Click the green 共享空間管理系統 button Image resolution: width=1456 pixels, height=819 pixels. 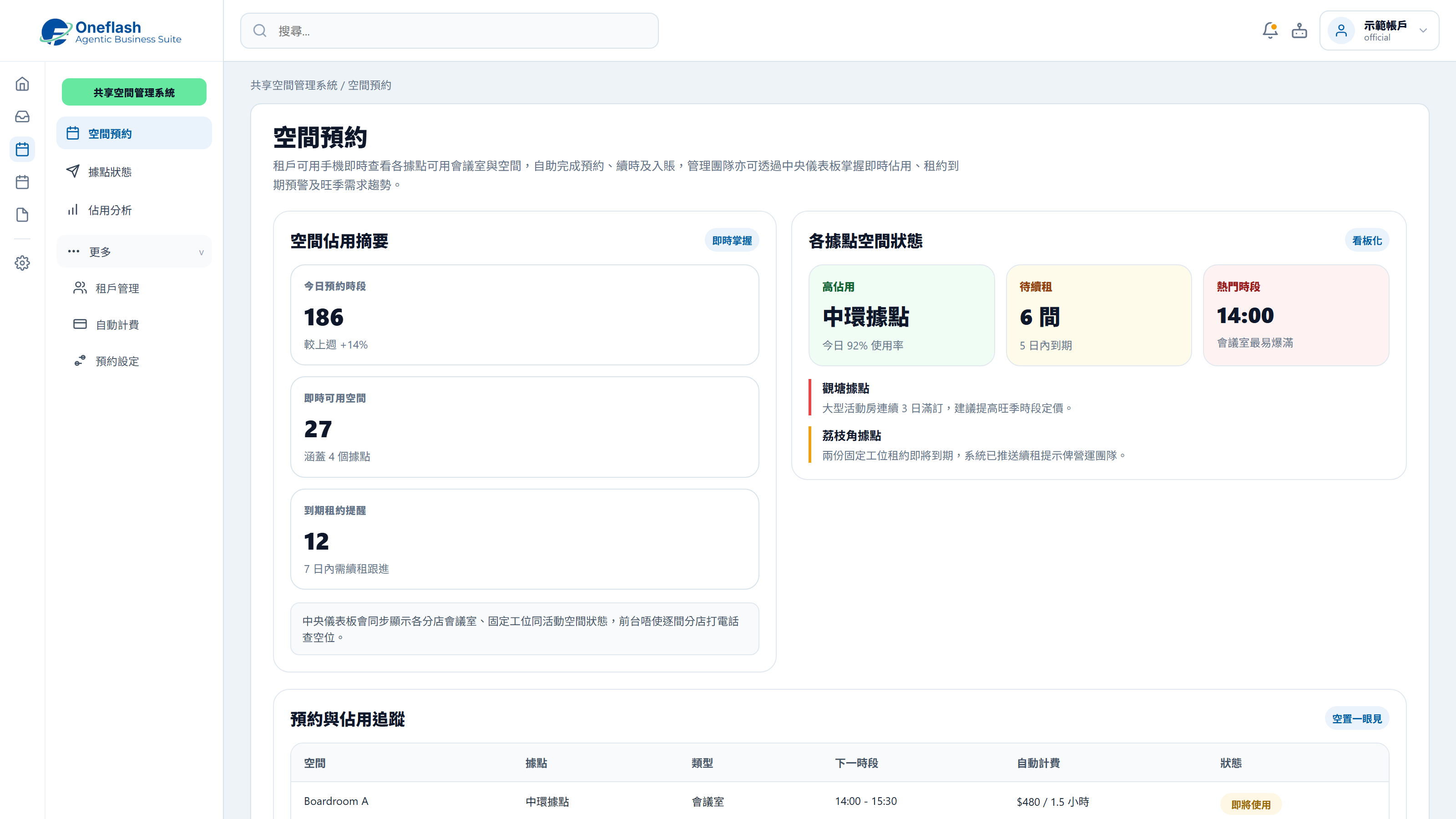(134, 92)
